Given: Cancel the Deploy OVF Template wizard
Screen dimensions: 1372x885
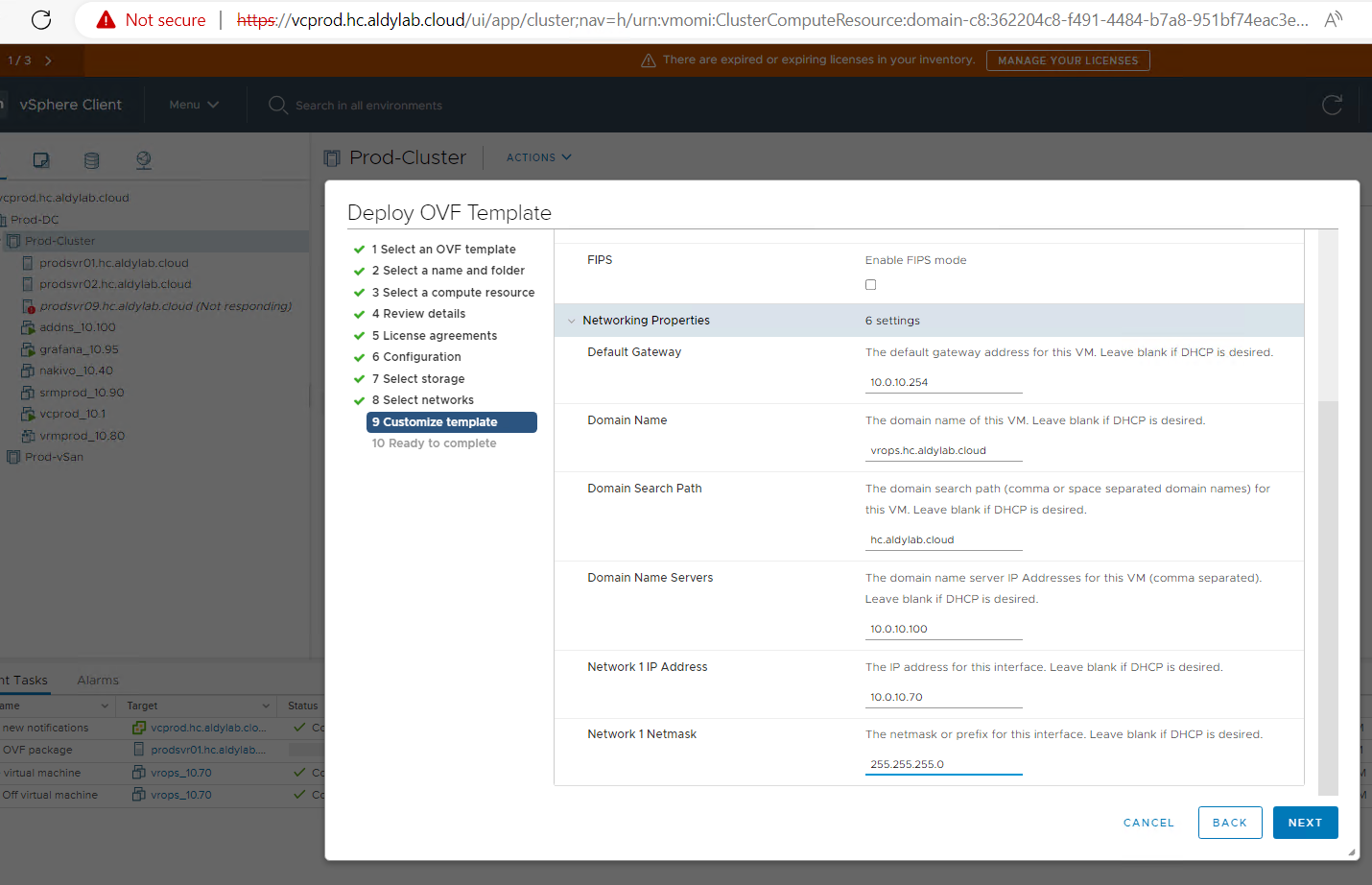Looking at the screenshot, I should point(1148,823).
